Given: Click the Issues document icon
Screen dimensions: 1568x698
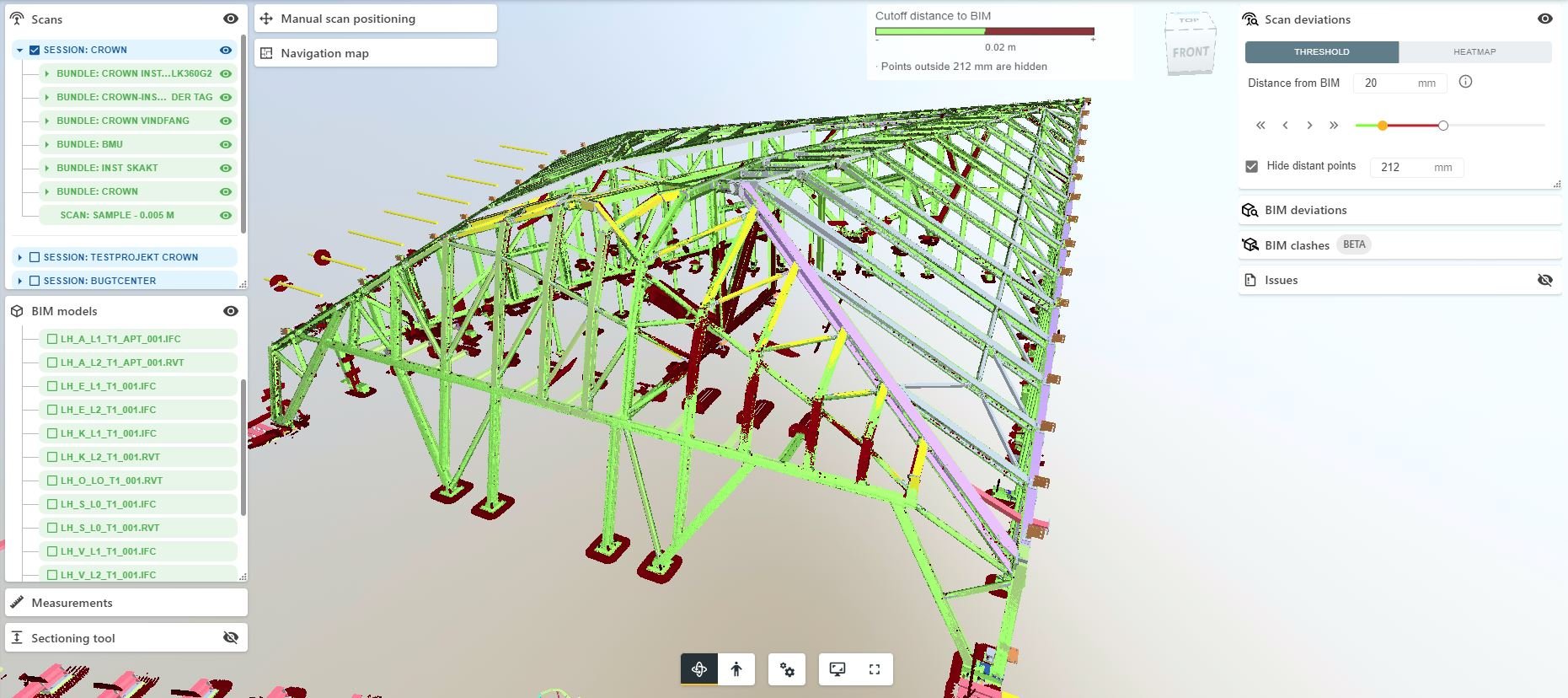Looking at the screenshot, I should pyautogui.click(x=1250, y=280).
